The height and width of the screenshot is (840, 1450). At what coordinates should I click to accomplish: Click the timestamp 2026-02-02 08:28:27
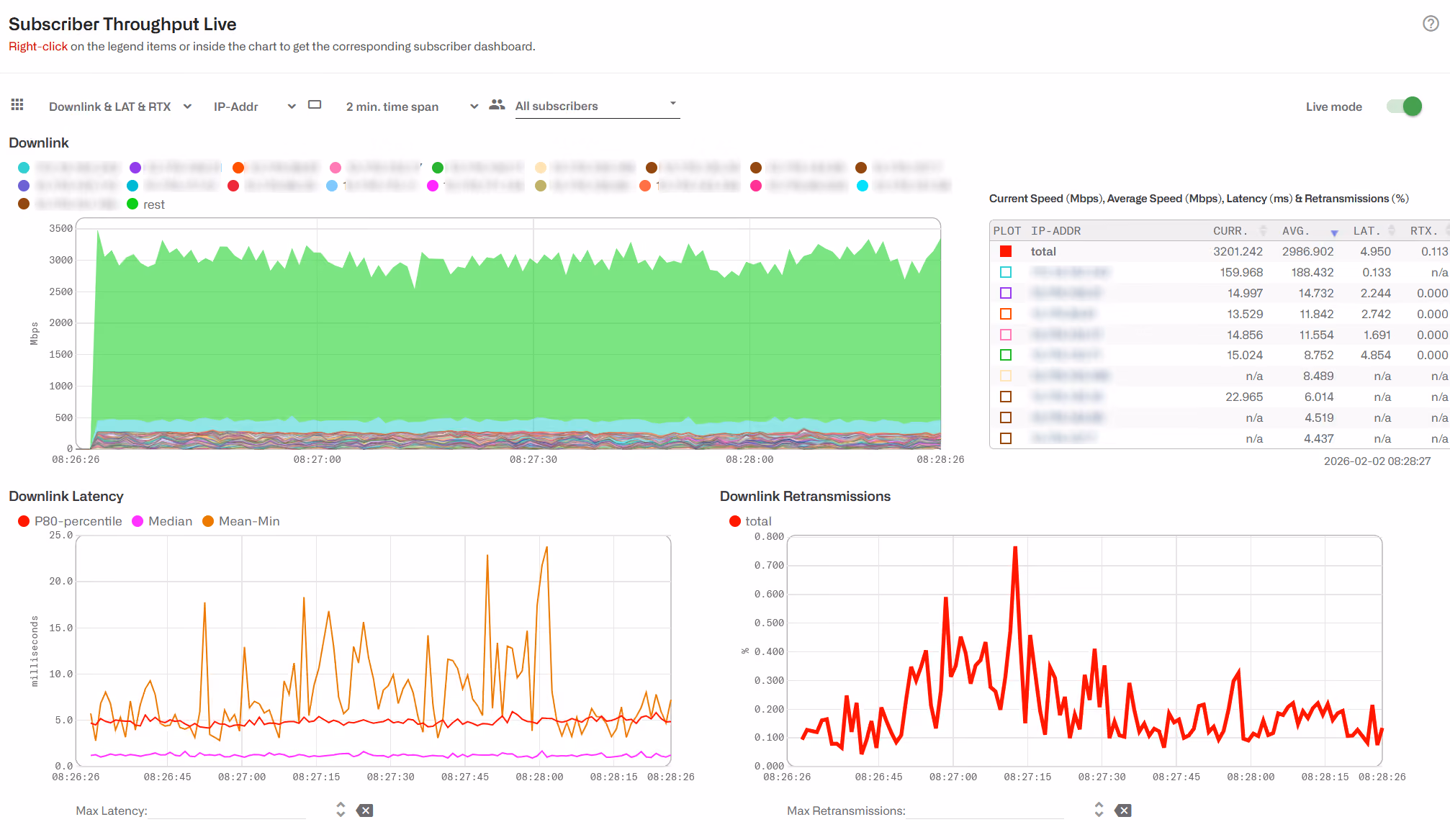coord(1377,461)
